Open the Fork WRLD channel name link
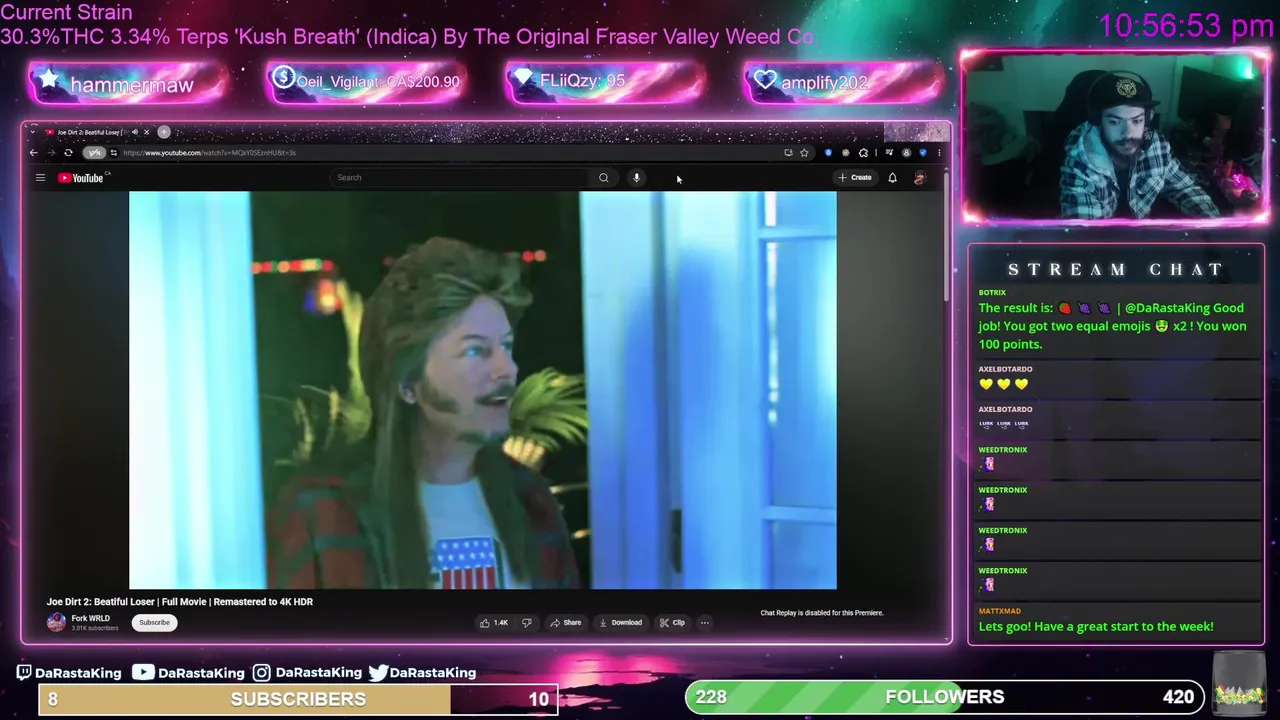 90,619
